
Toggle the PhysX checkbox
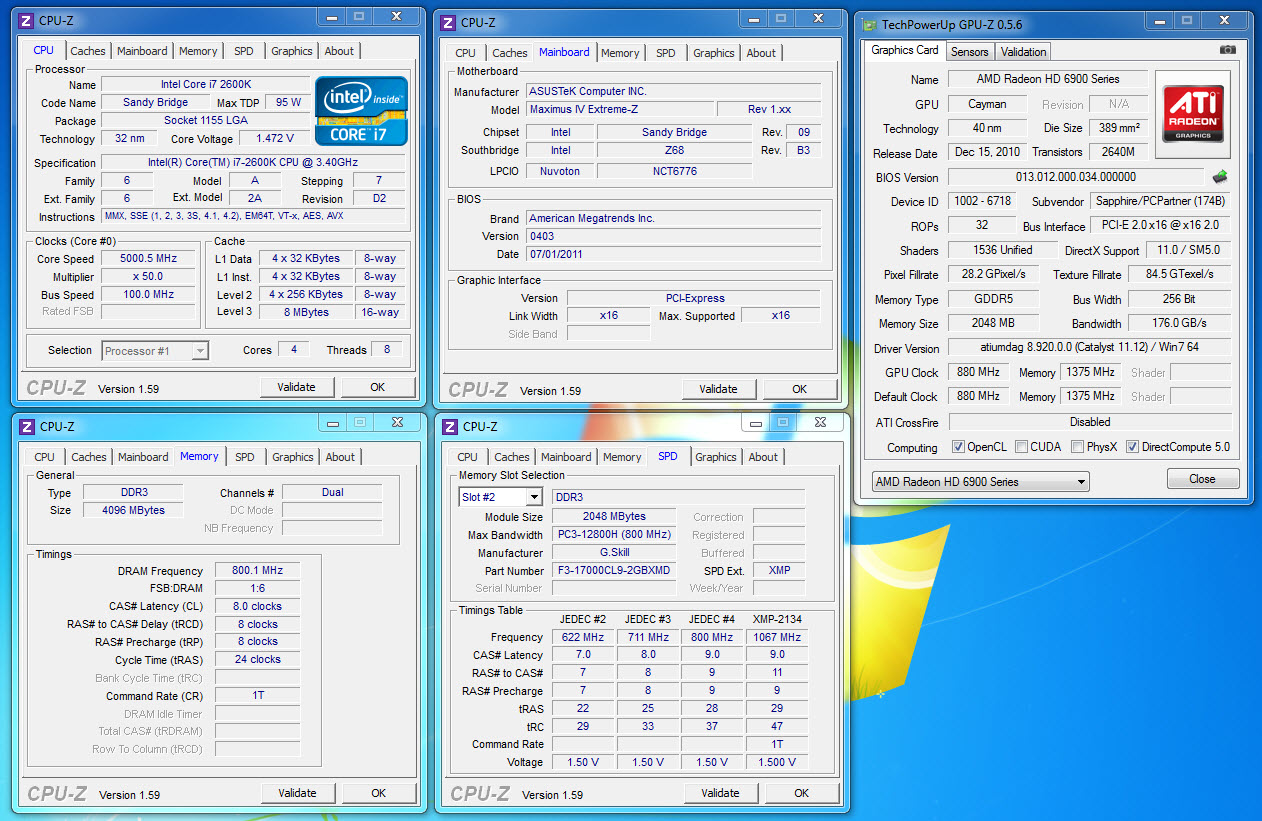pos(1077,447)
